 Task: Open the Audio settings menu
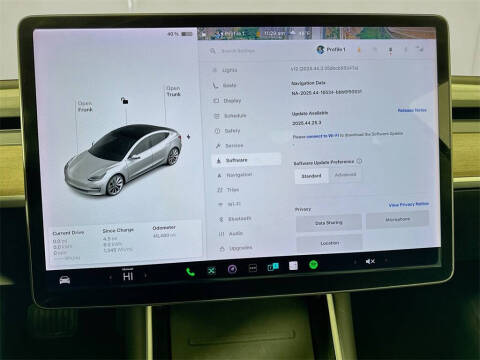pos(231,234)
